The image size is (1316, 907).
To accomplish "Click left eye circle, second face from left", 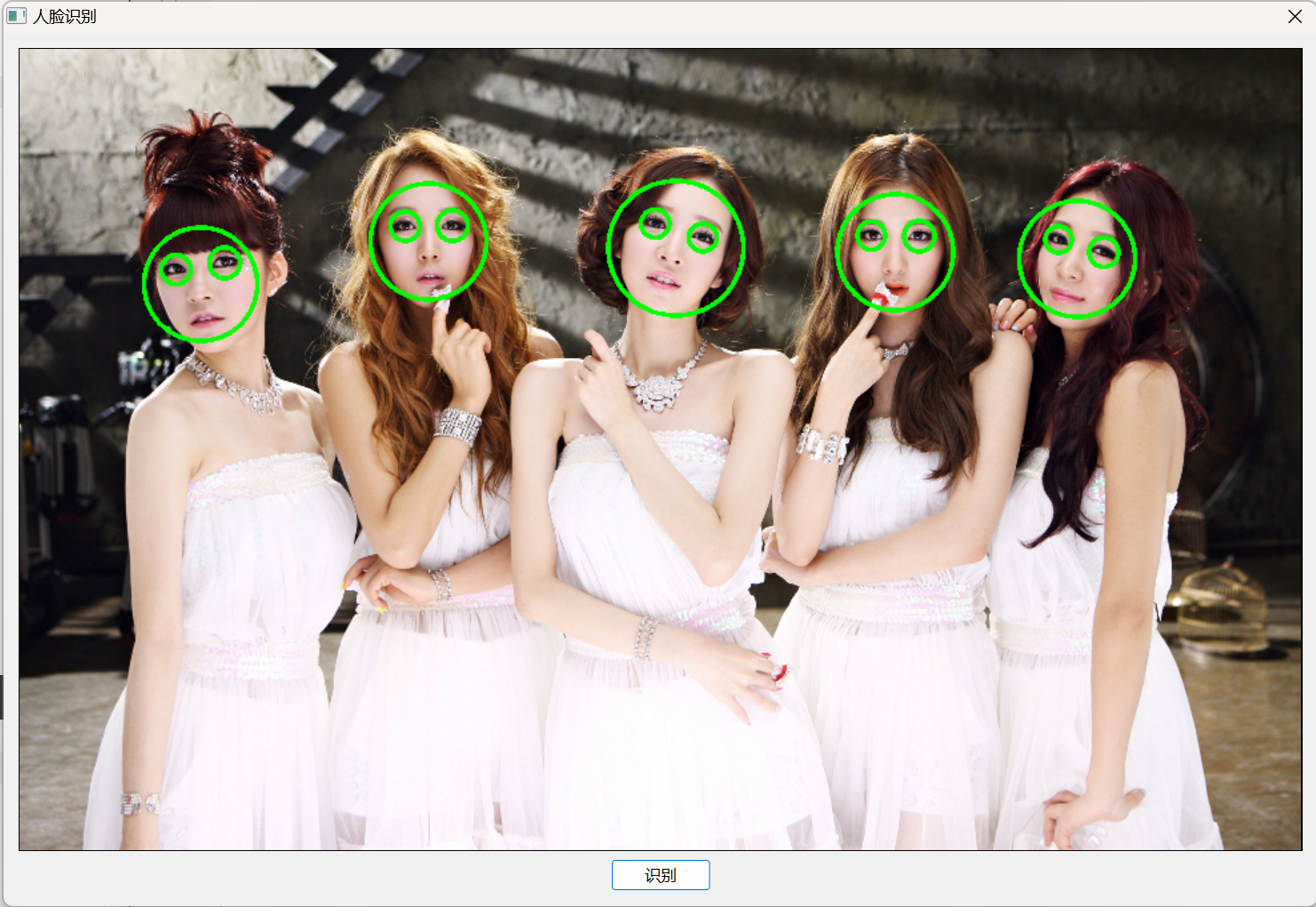I will tap(405, 227).
